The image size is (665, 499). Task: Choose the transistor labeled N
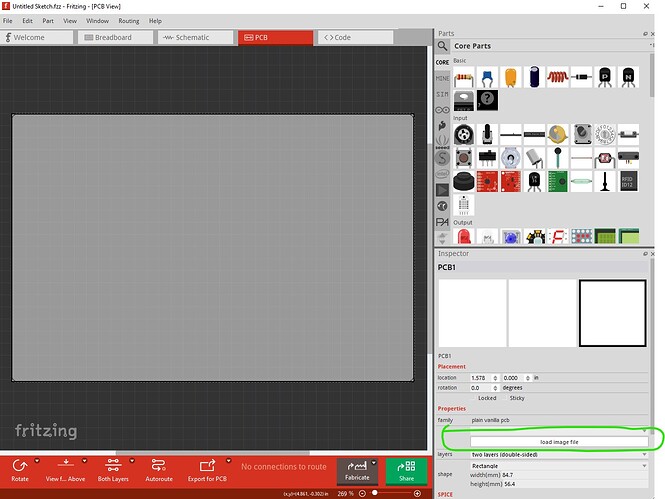click(628, 77)
